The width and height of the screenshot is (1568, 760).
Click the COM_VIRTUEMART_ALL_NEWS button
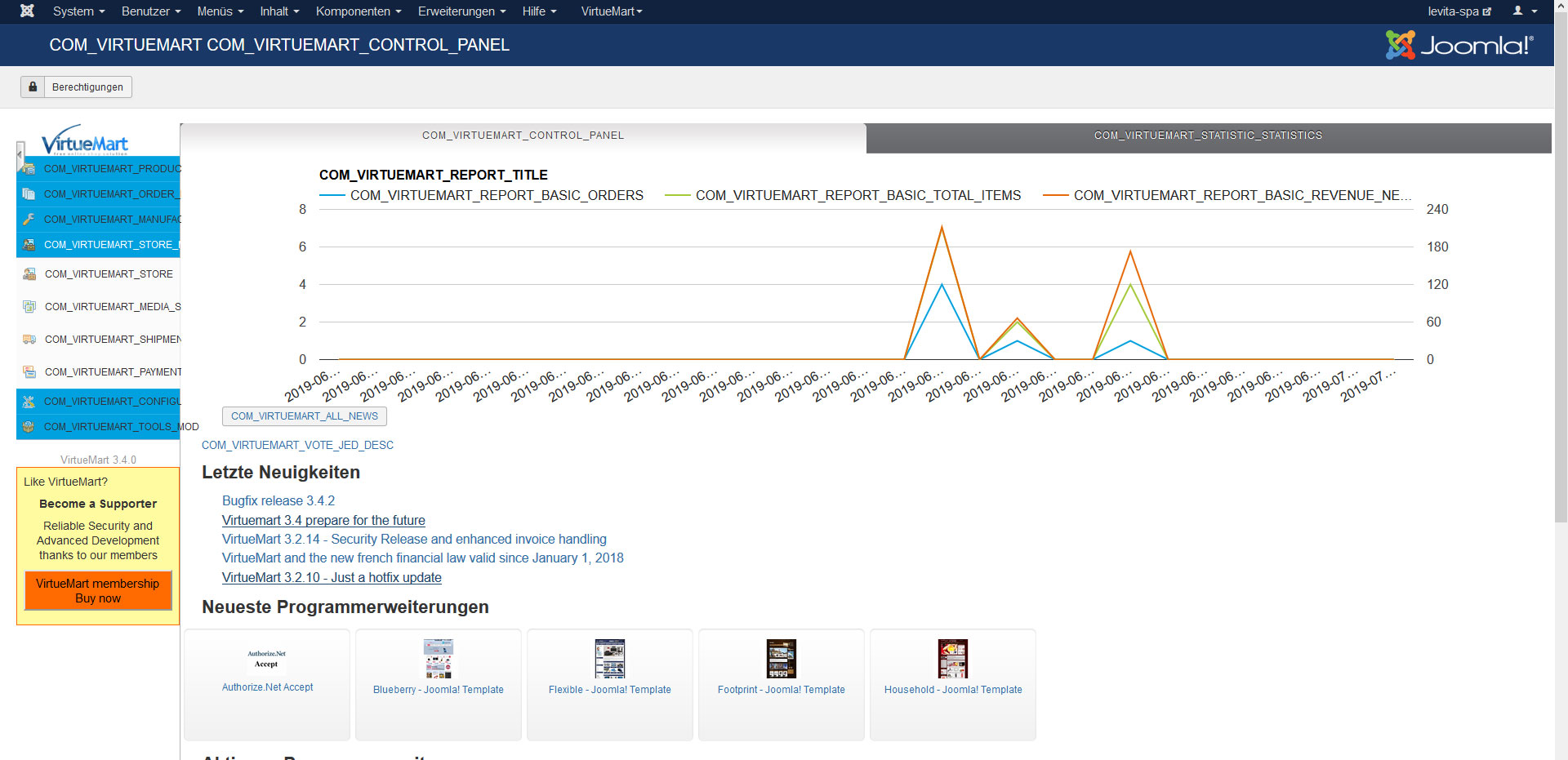pos(304,416)
